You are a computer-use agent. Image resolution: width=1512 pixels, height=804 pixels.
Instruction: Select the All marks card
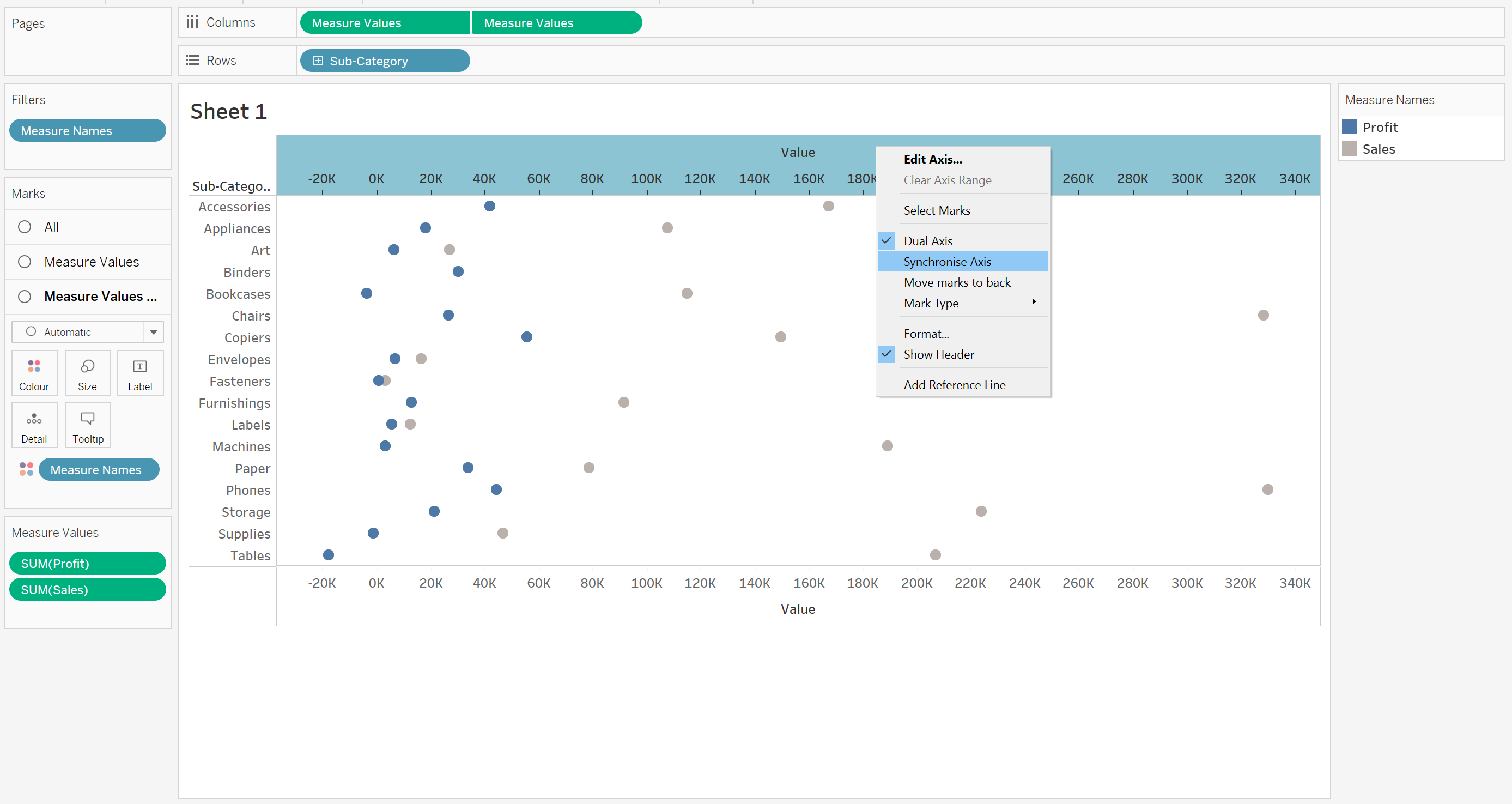pos(52,227)
